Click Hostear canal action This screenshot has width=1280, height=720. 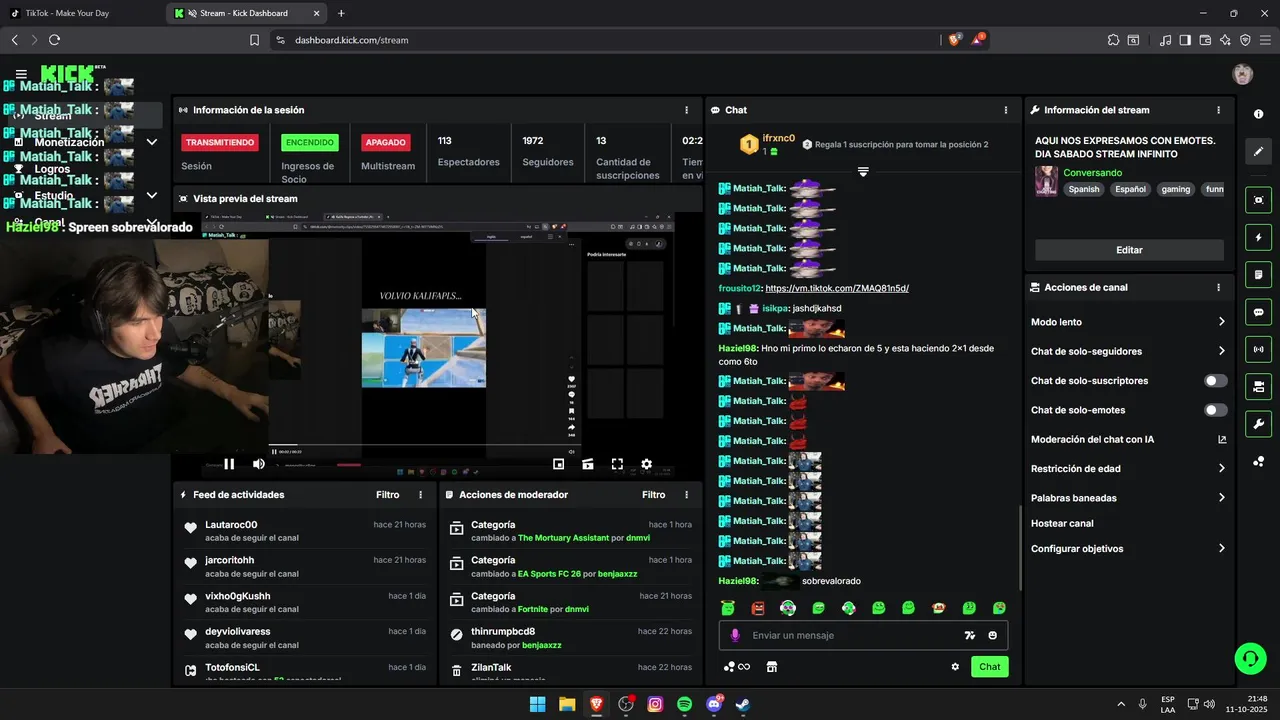pos(1062,523)
